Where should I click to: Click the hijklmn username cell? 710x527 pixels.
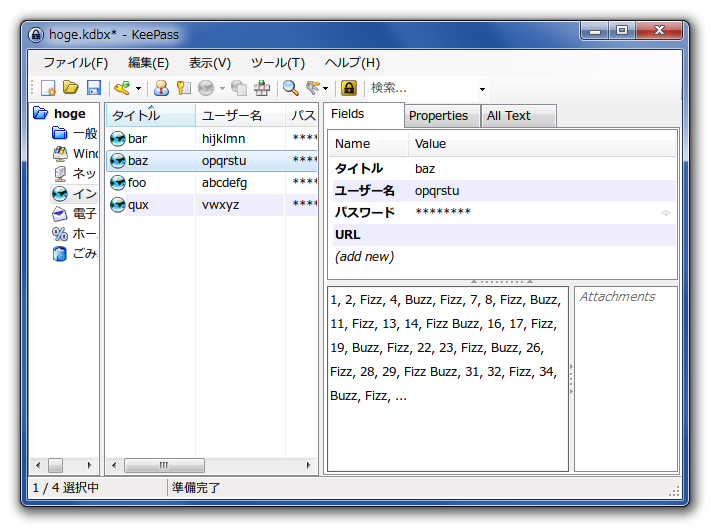tap(224, 139)
